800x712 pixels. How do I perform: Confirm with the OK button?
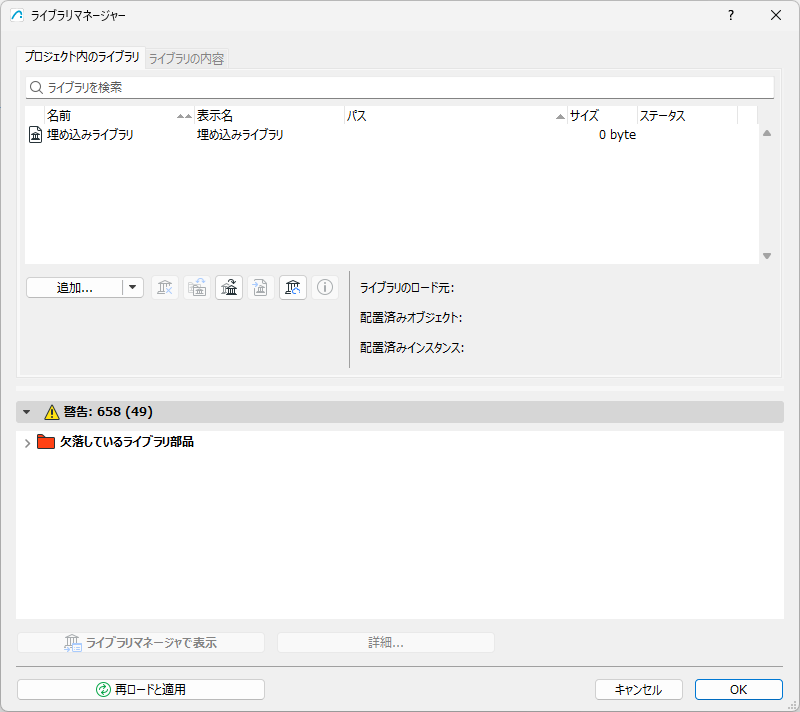pyautogui.click(x=738, y=690)
